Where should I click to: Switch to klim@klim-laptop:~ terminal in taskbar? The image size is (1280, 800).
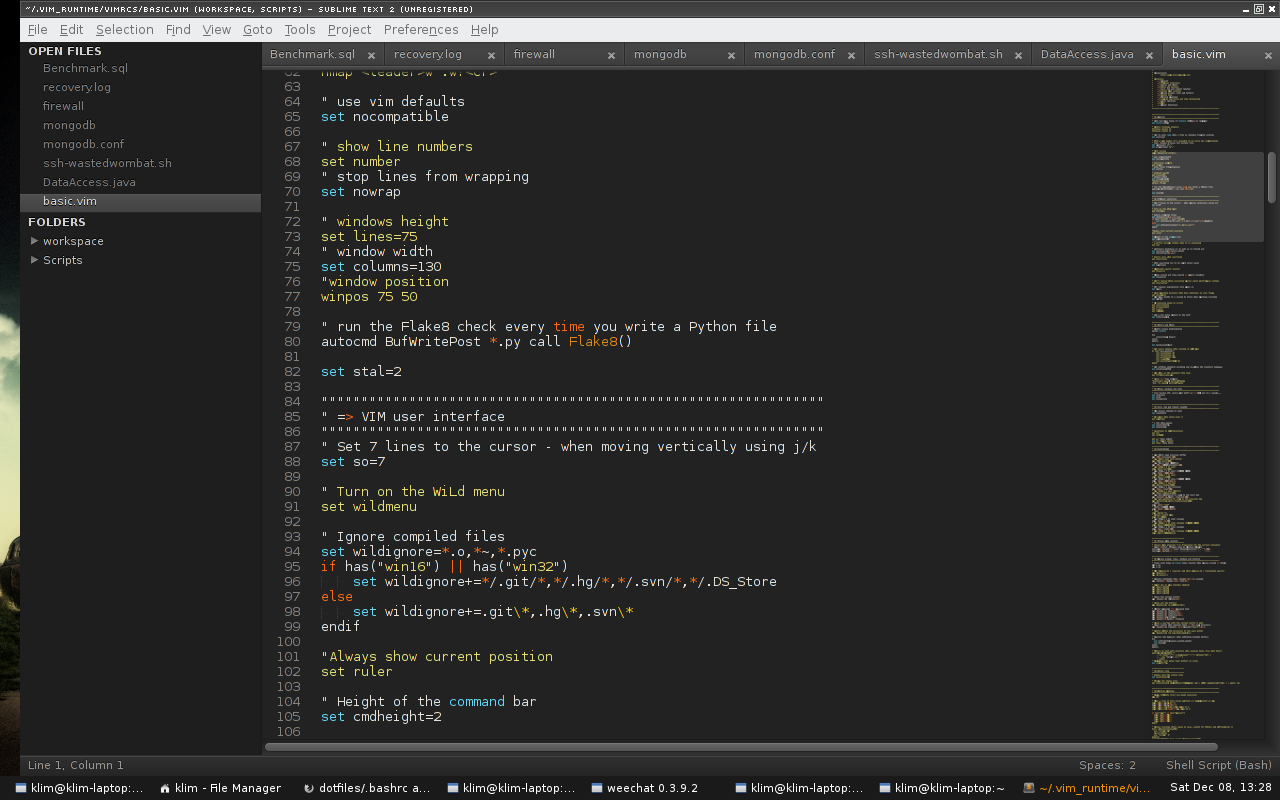tap(941, 788)
